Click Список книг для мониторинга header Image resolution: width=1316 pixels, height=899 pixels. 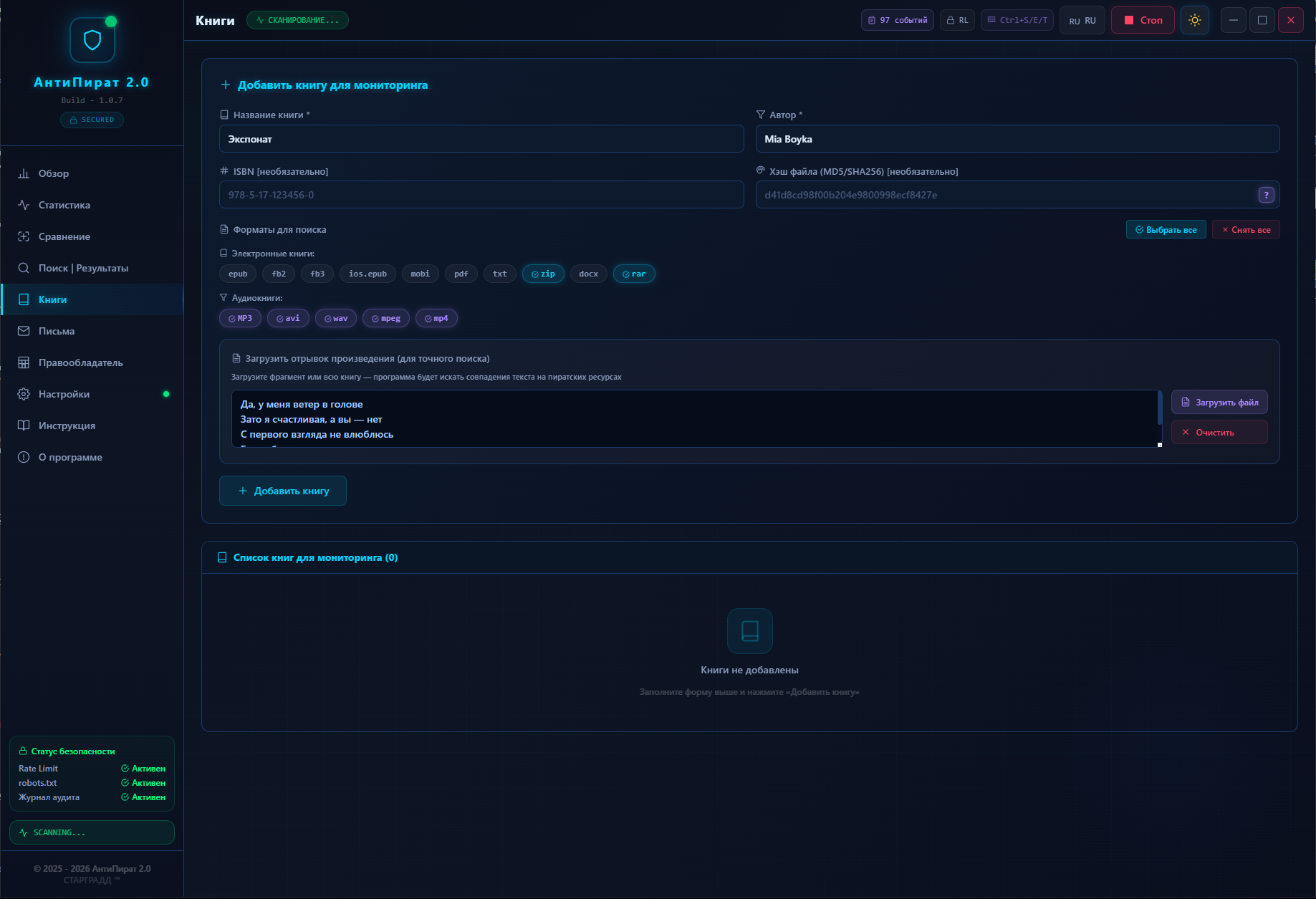(x=749, y=557)
